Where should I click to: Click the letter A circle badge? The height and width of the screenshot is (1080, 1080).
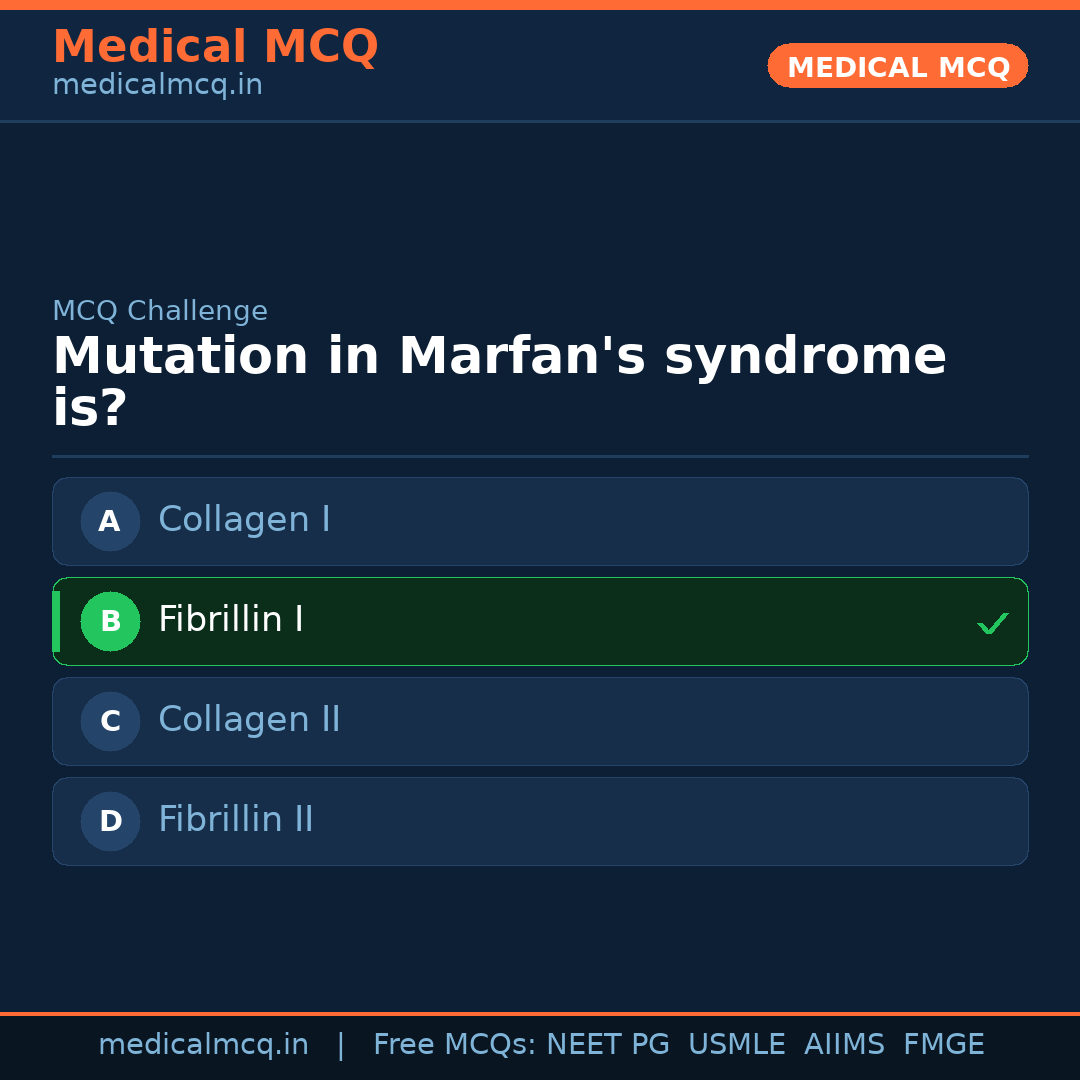pyautogui.click(x=110, y=521)
